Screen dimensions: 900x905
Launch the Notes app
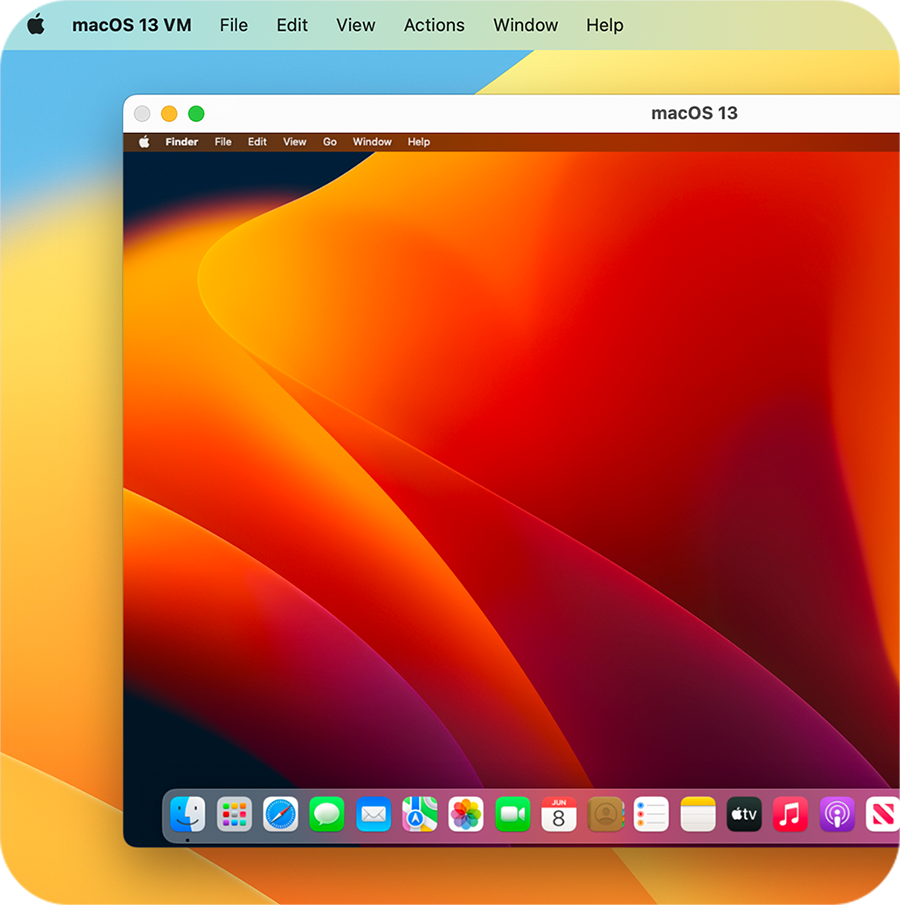coord(697,815)
